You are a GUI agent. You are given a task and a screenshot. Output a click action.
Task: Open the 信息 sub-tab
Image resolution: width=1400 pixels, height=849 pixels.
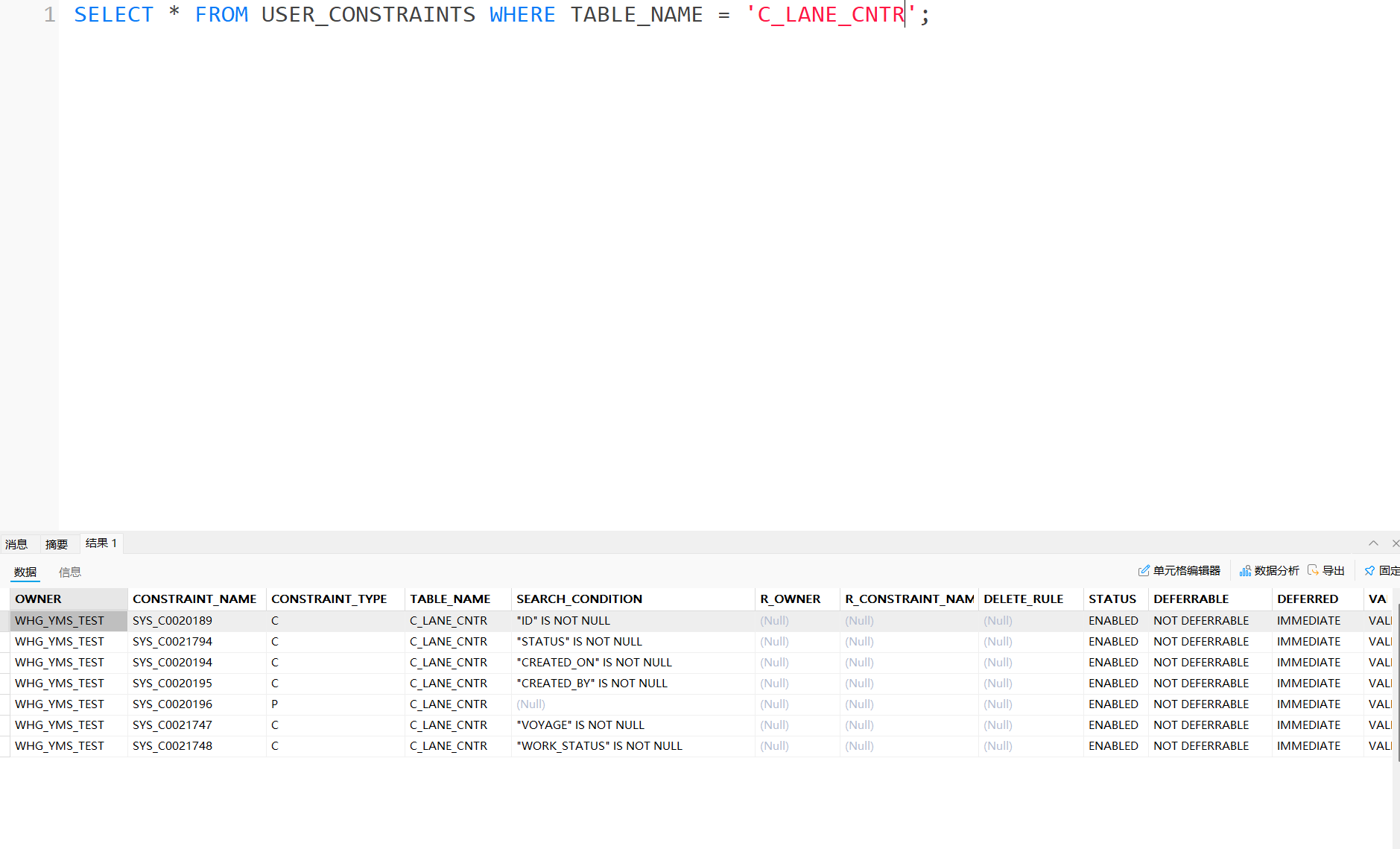[x=70, y=572]
